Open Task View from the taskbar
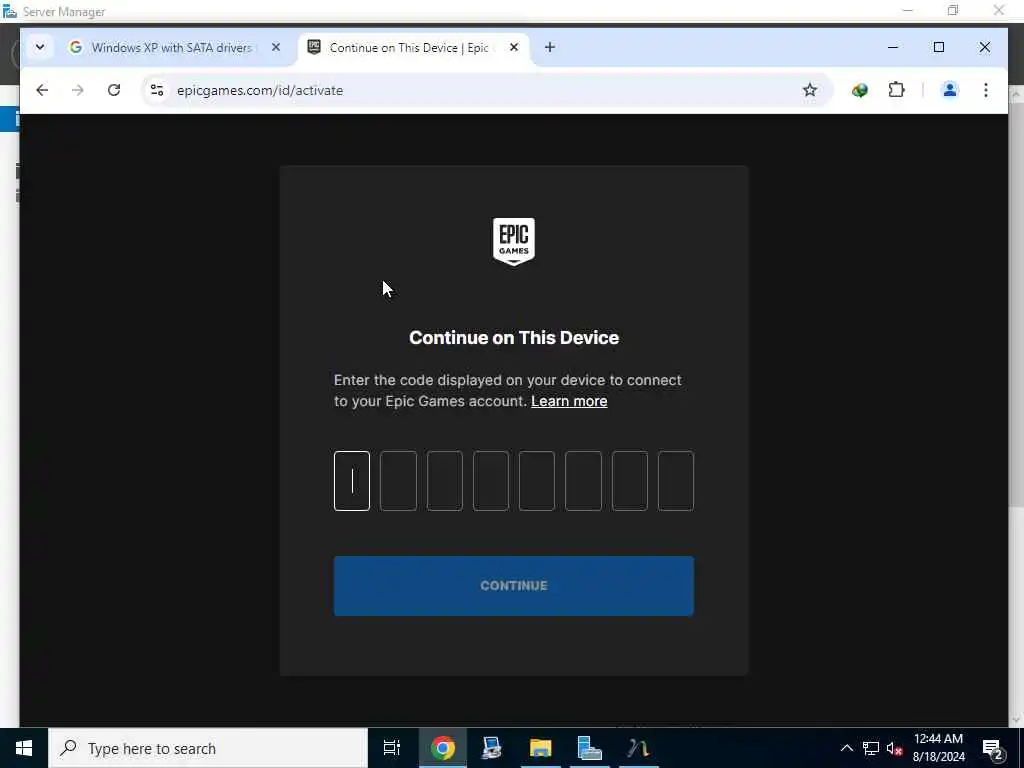This screenshot has height=768, width=1024. 392,748
